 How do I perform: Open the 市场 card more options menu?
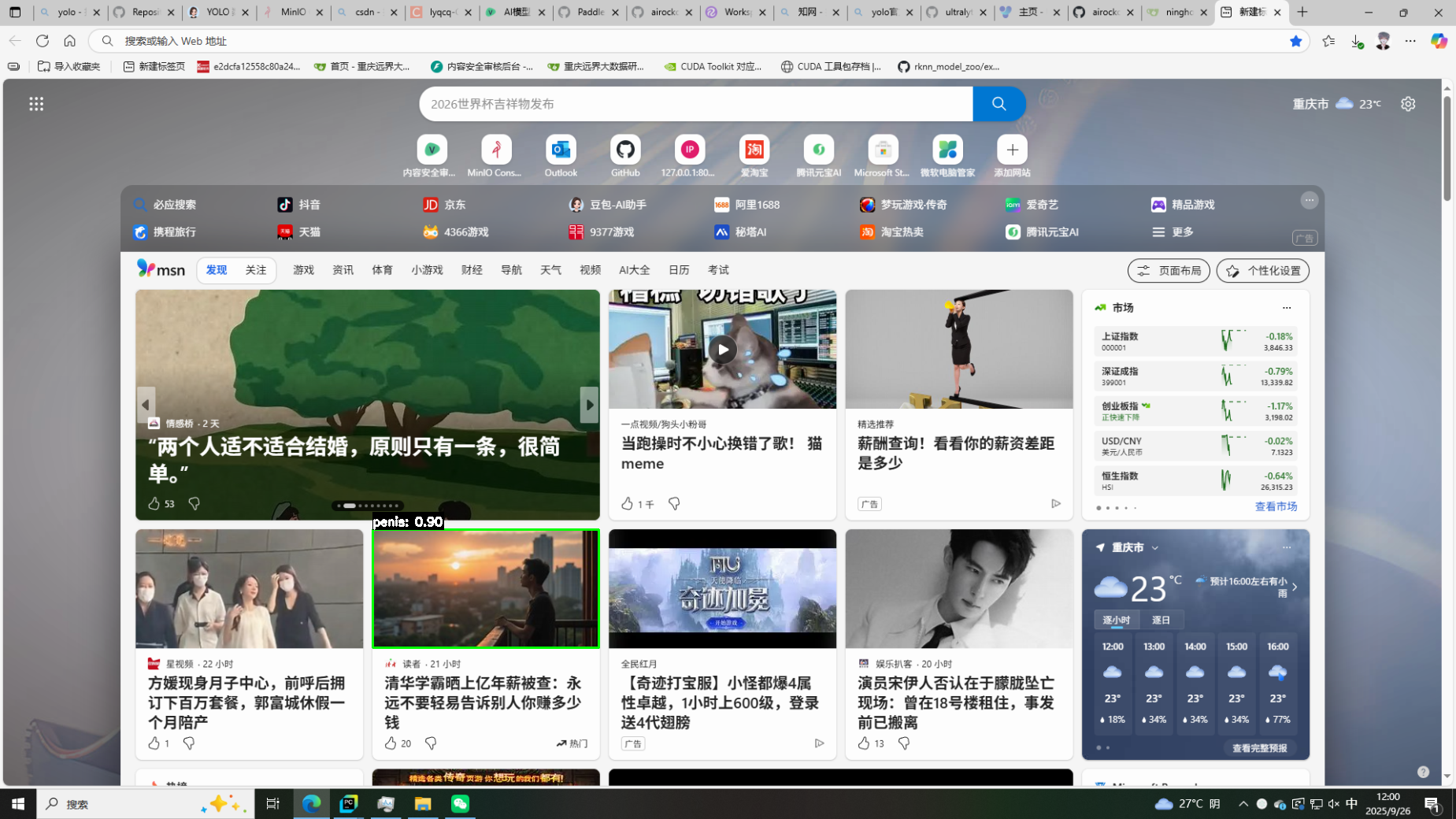click(x=1287, y=308)
